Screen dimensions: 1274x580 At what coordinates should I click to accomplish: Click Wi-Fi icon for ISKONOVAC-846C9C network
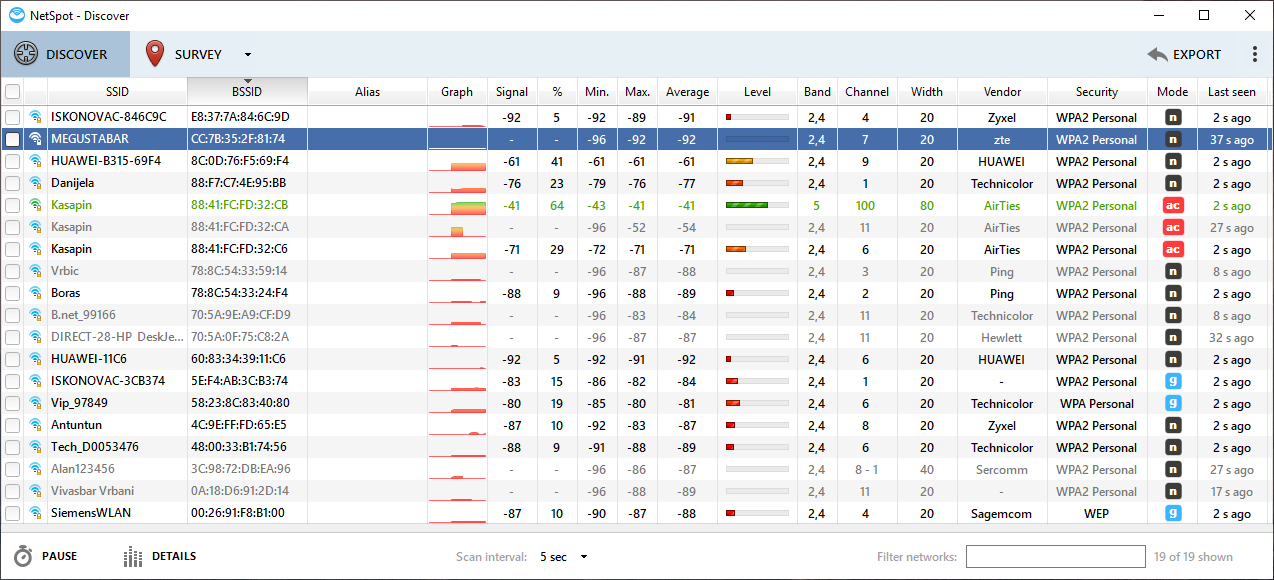pos(36,117)
